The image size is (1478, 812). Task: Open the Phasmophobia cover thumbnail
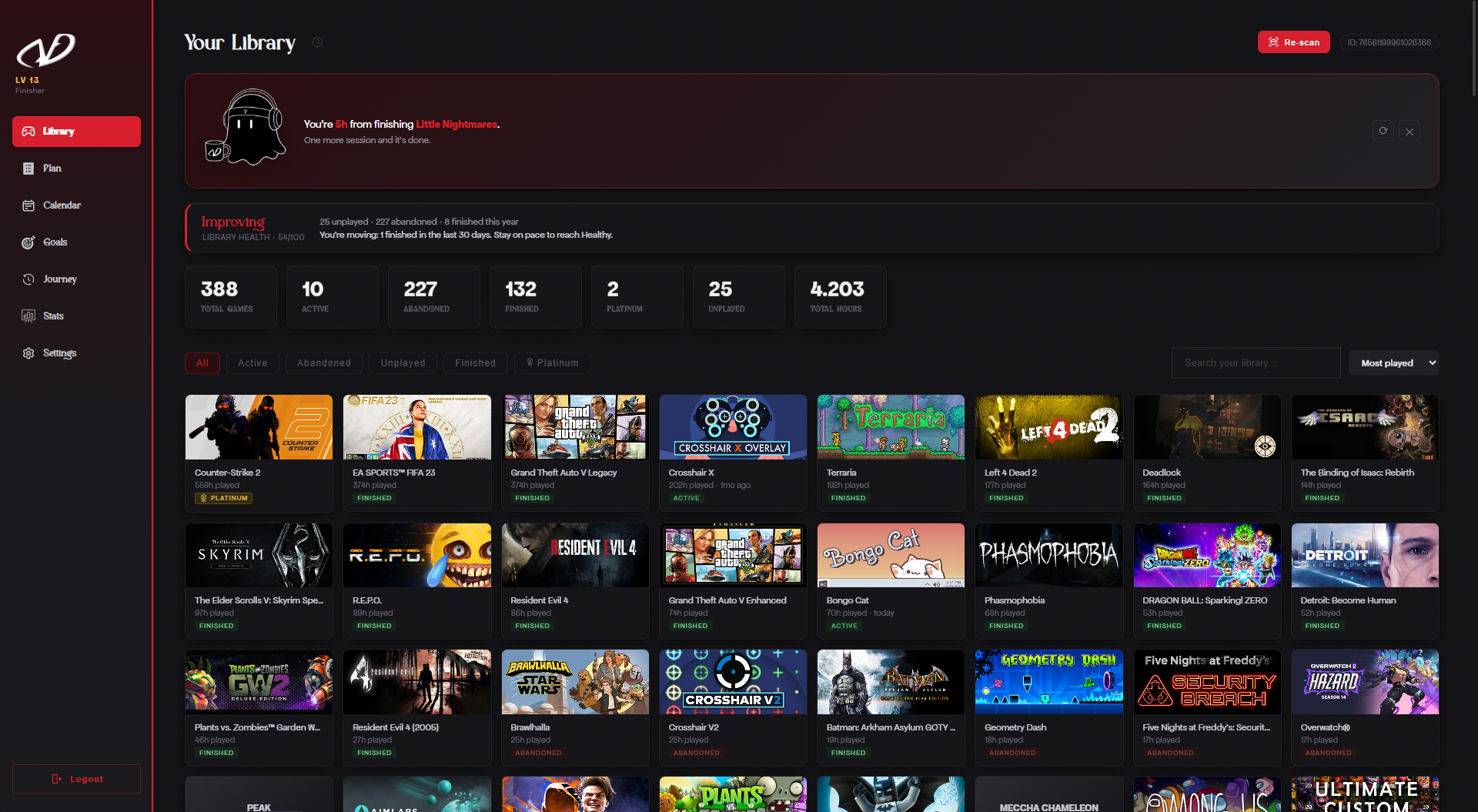pos(1049,555)
